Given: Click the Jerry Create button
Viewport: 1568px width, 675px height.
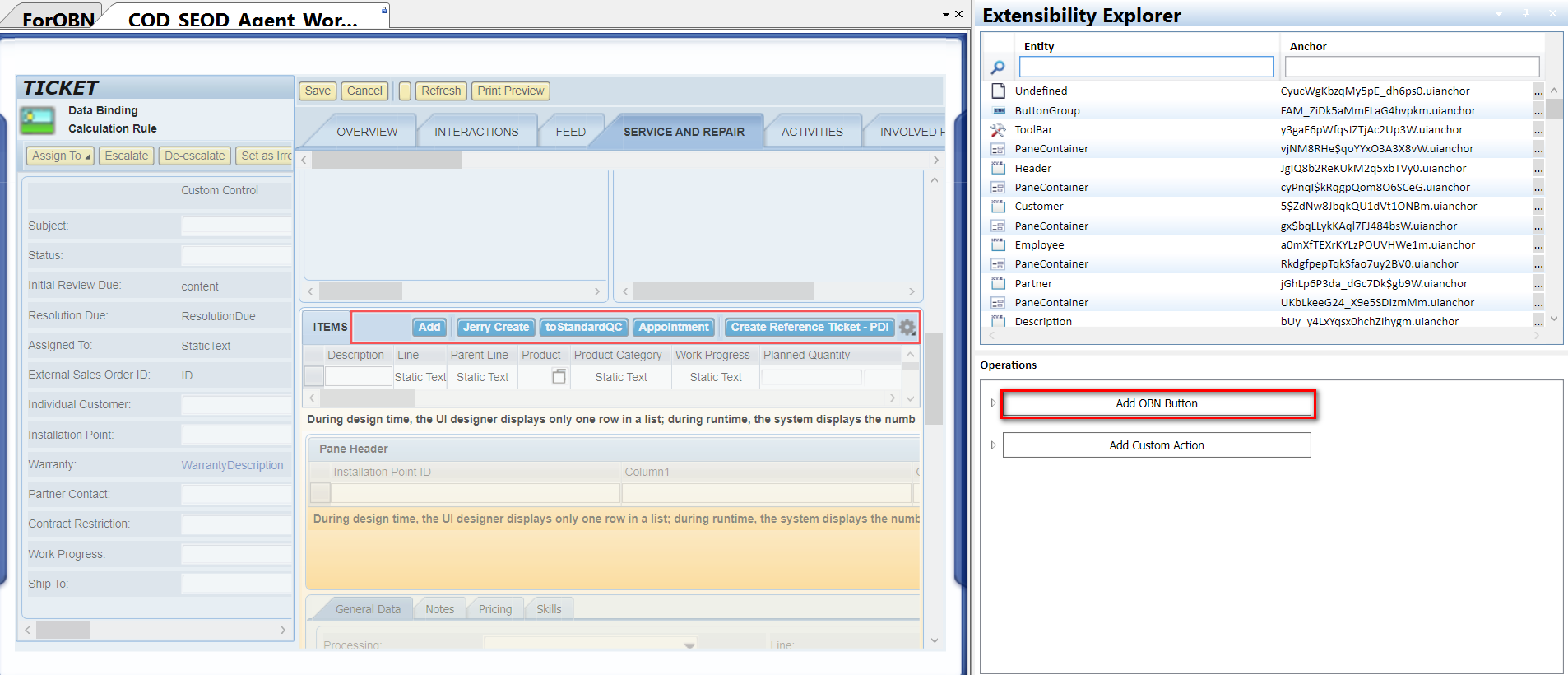Looking at the screenshot, I should (x=496, y=328).
